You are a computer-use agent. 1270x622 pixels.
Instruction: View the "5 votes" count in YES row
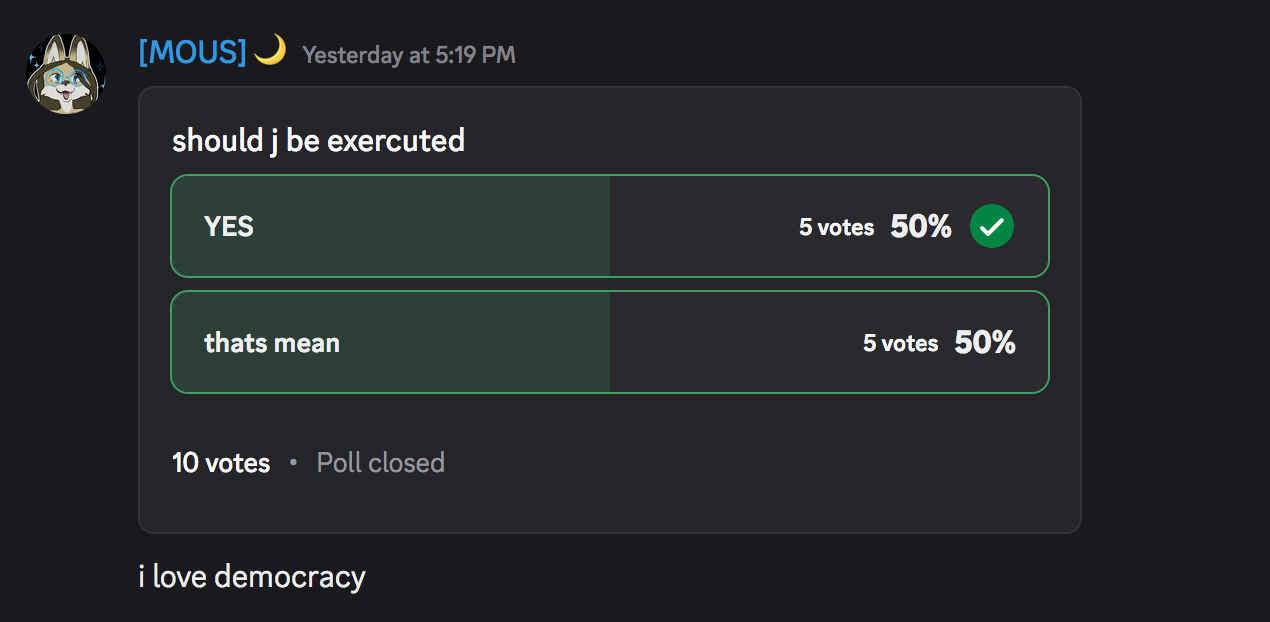pos(836,227)
